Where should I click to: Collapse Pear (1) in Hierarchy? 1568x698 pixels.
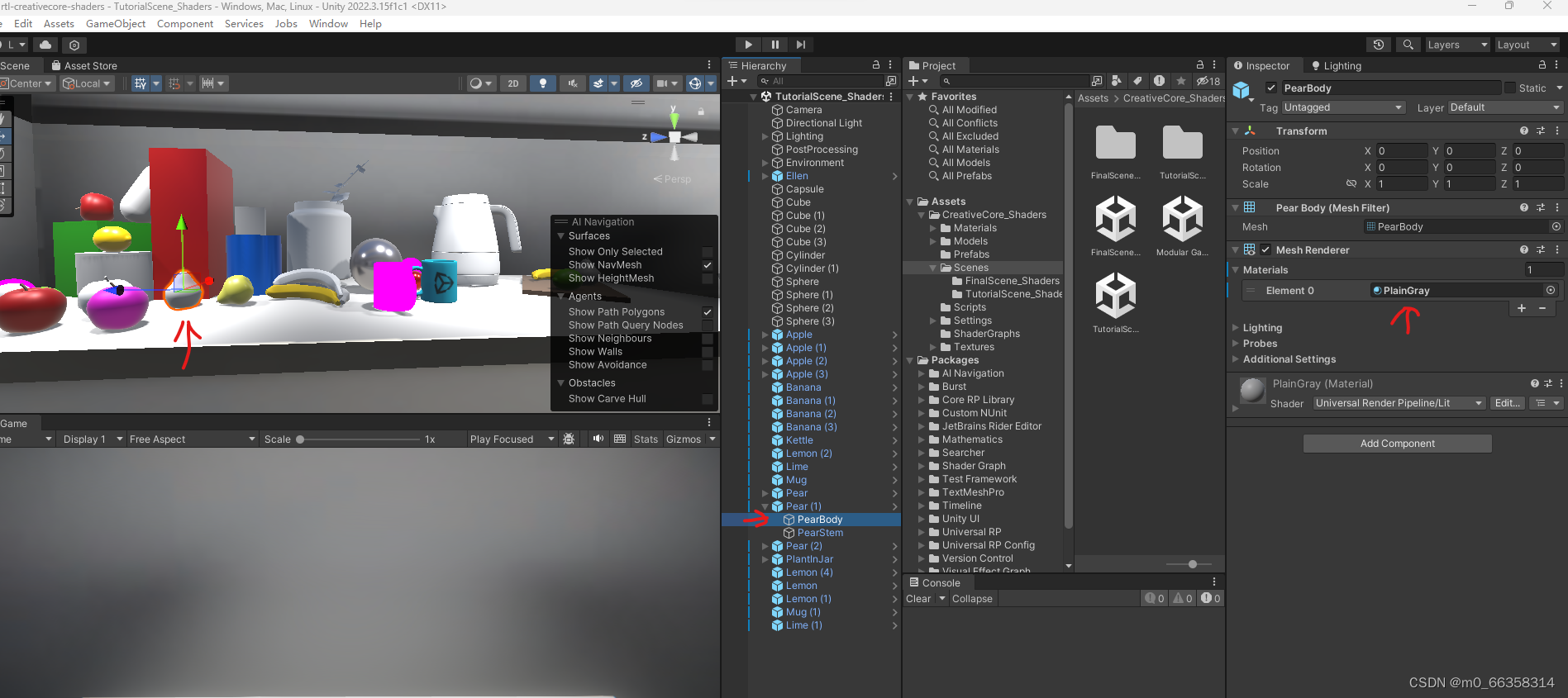point(765,506)
